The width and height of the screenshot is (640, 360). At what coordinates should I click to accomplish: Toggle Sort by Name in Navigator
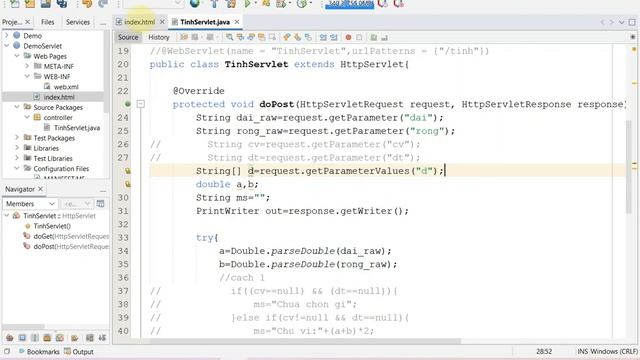pos(90,338)
